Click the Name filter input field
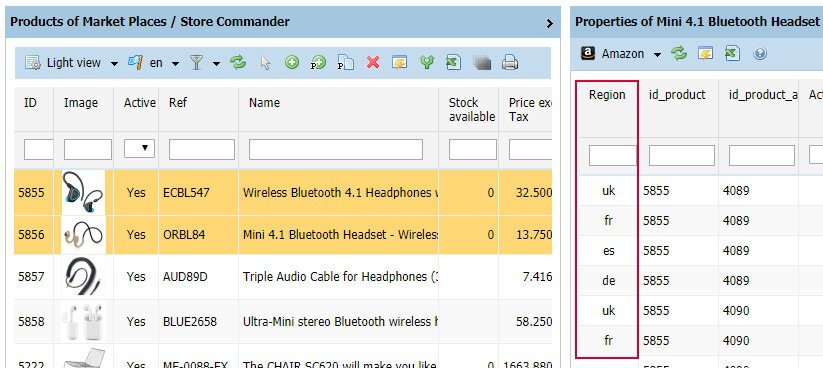 (x=336, y=150)
